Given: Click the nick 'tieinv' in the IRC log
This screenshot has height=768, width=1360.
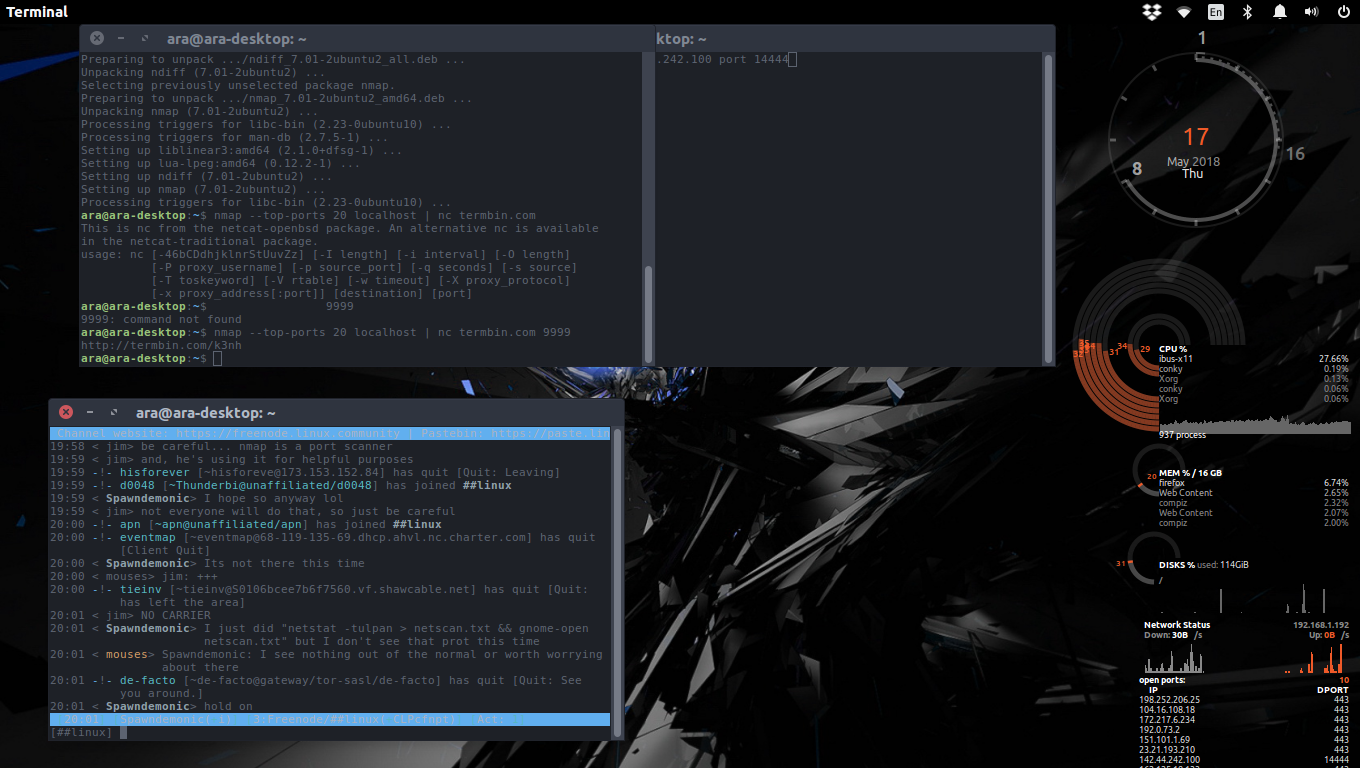Looking at the screenshot, I should [x=140, y=589].
